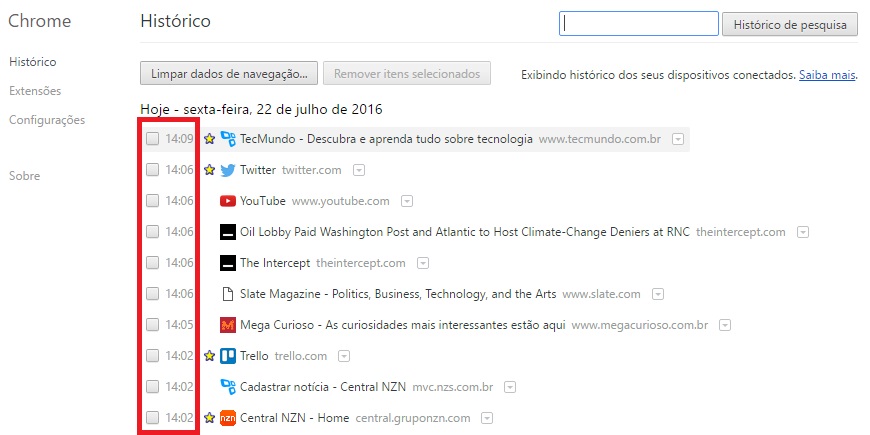Click the 14:09 timestamp of TecMundo
870x435 pixels.
point(179,139)
